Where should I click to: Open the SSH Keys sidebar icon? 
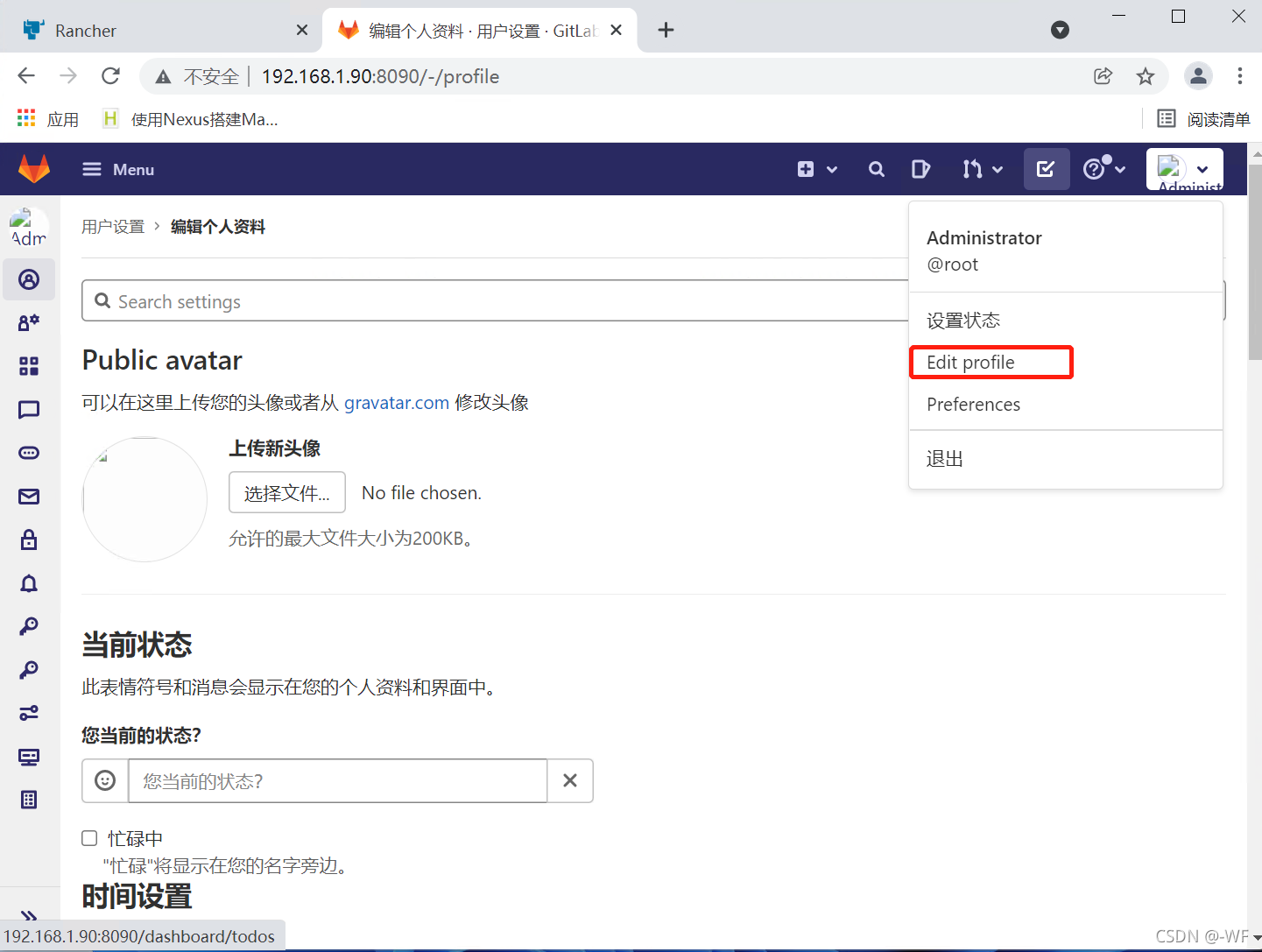click(29, 626)
